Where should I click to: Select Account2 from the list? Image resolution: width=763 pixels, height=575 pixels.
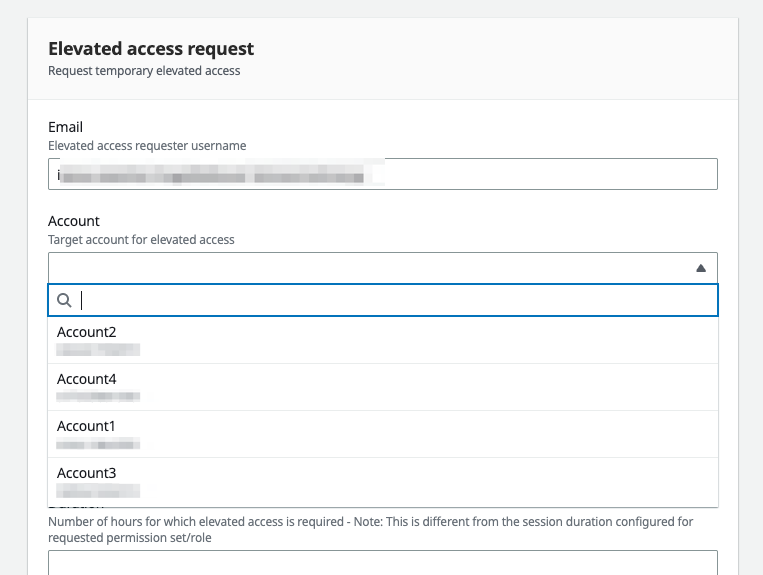click(x=87, y=332)
